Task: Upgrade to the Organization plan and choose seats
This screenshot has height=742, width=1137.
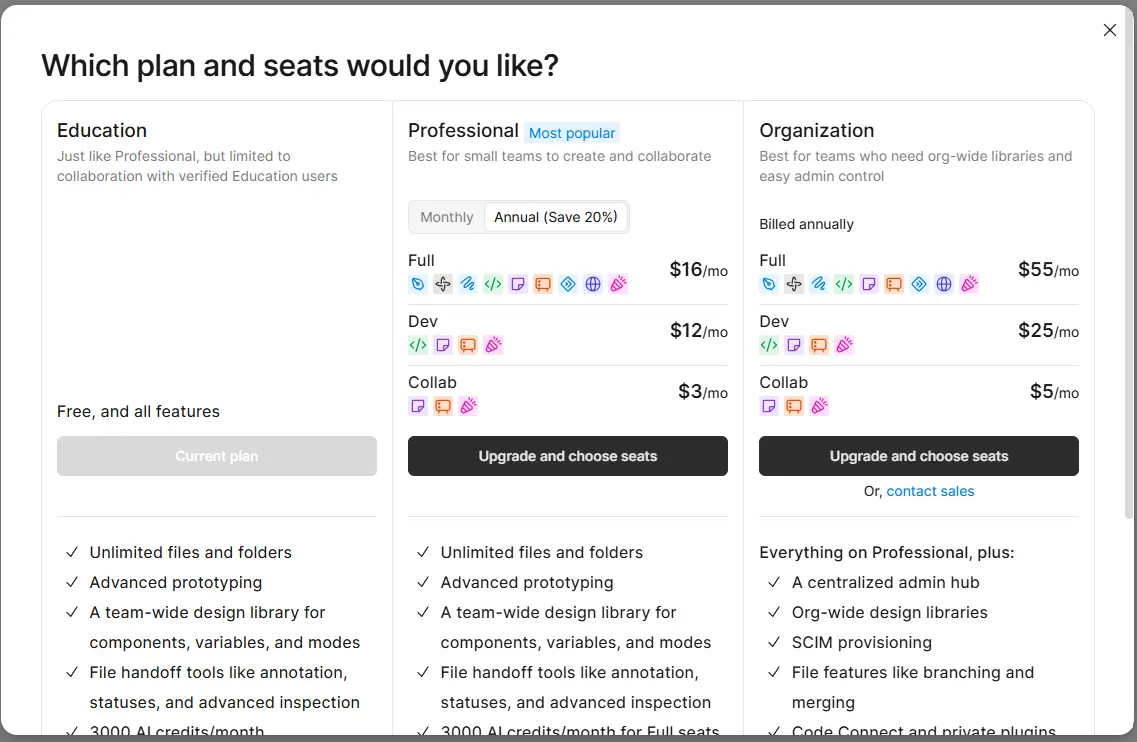Action: point(919,456)
